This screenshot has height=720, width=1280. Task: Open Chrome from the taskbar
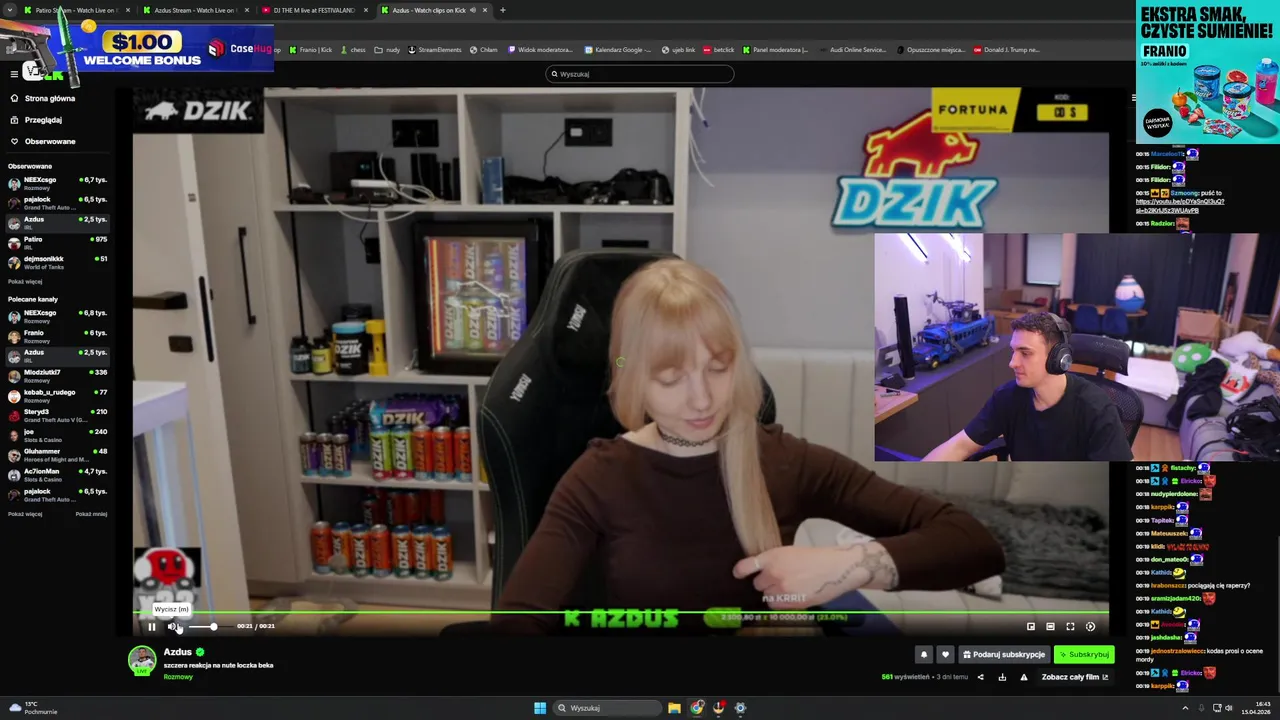pos(697,708)
